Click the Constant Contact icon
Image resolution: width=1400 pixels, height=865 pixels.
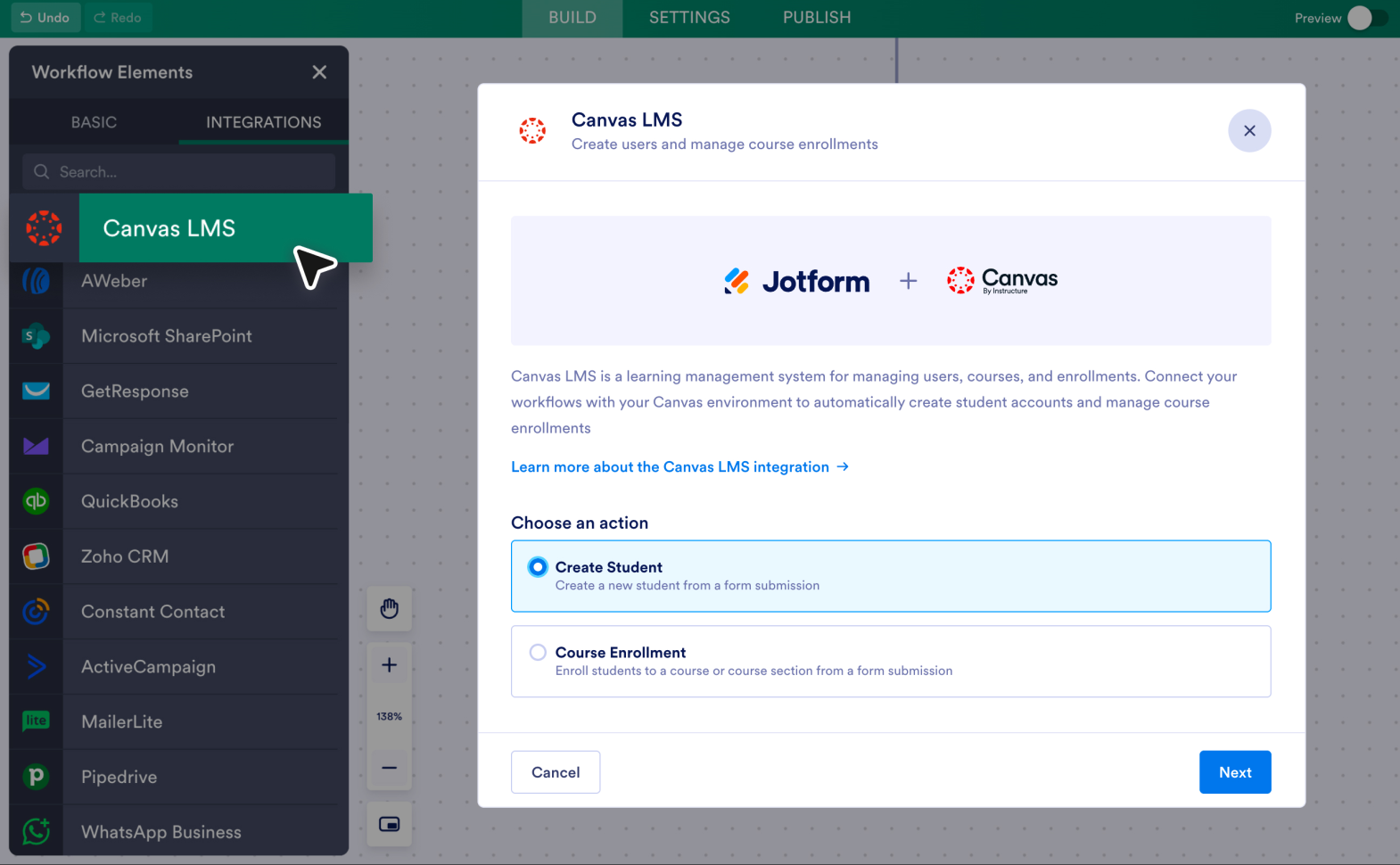tap(36, 612)
